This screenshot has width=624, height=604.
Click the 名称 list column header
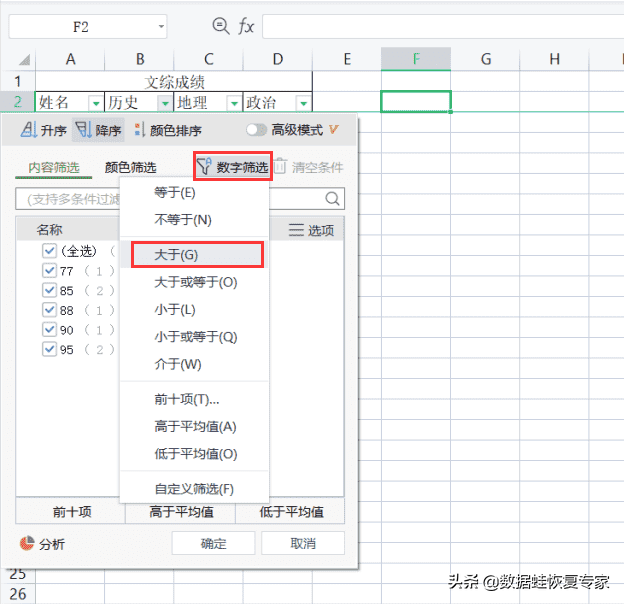click(49, 230)
